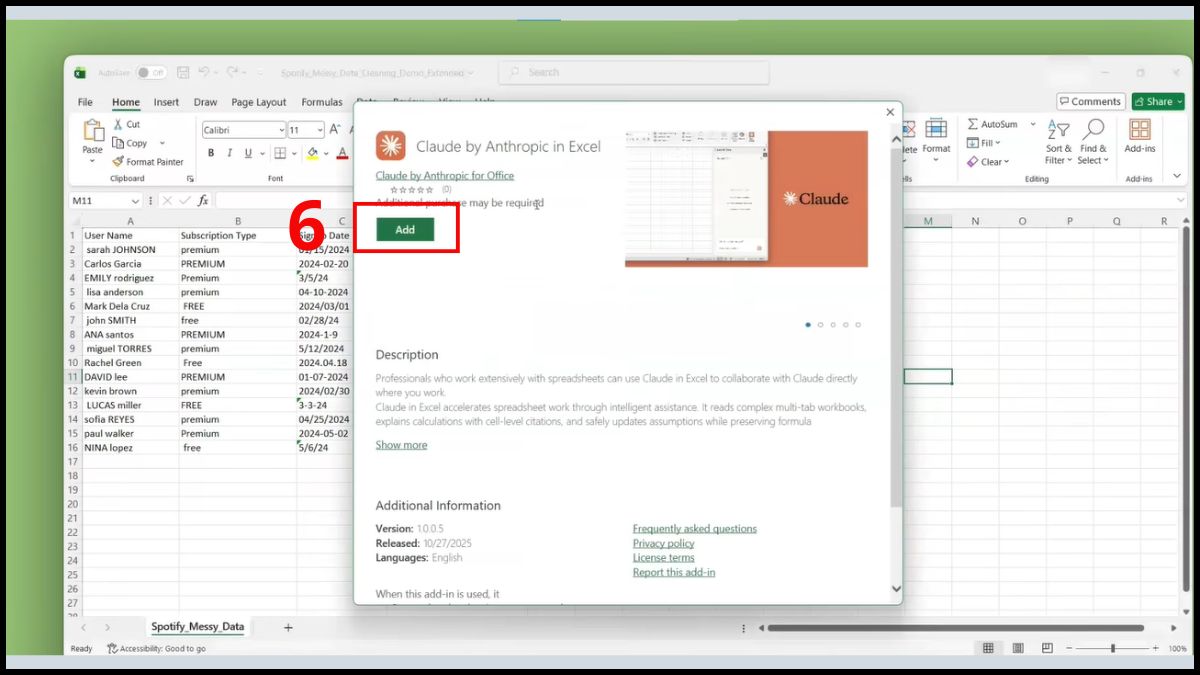
Task: Click the Undo arrow icon
Action: pyautogui.click(x=204, y=72)
